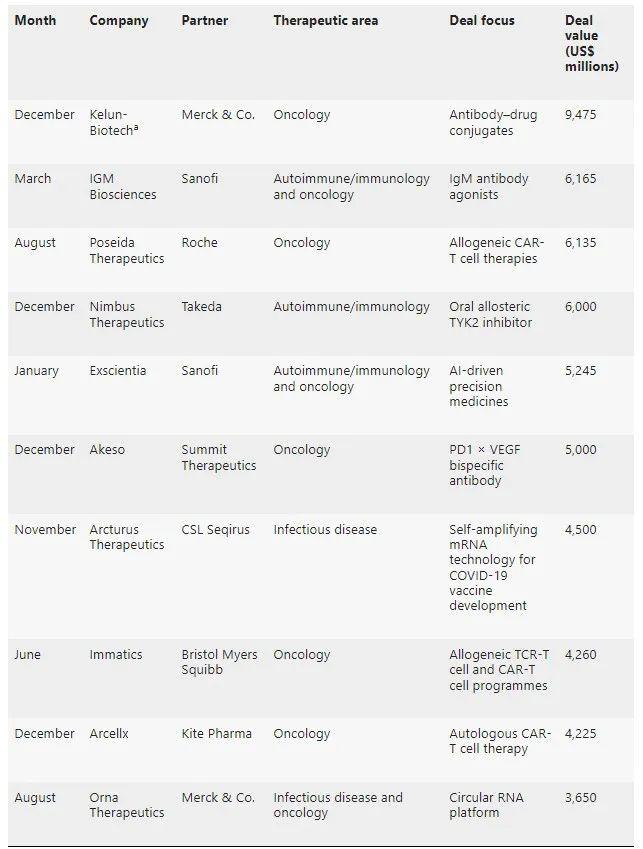Click the Poseida Therapeutics company name
643x849 pixels.
click(126, 250)
